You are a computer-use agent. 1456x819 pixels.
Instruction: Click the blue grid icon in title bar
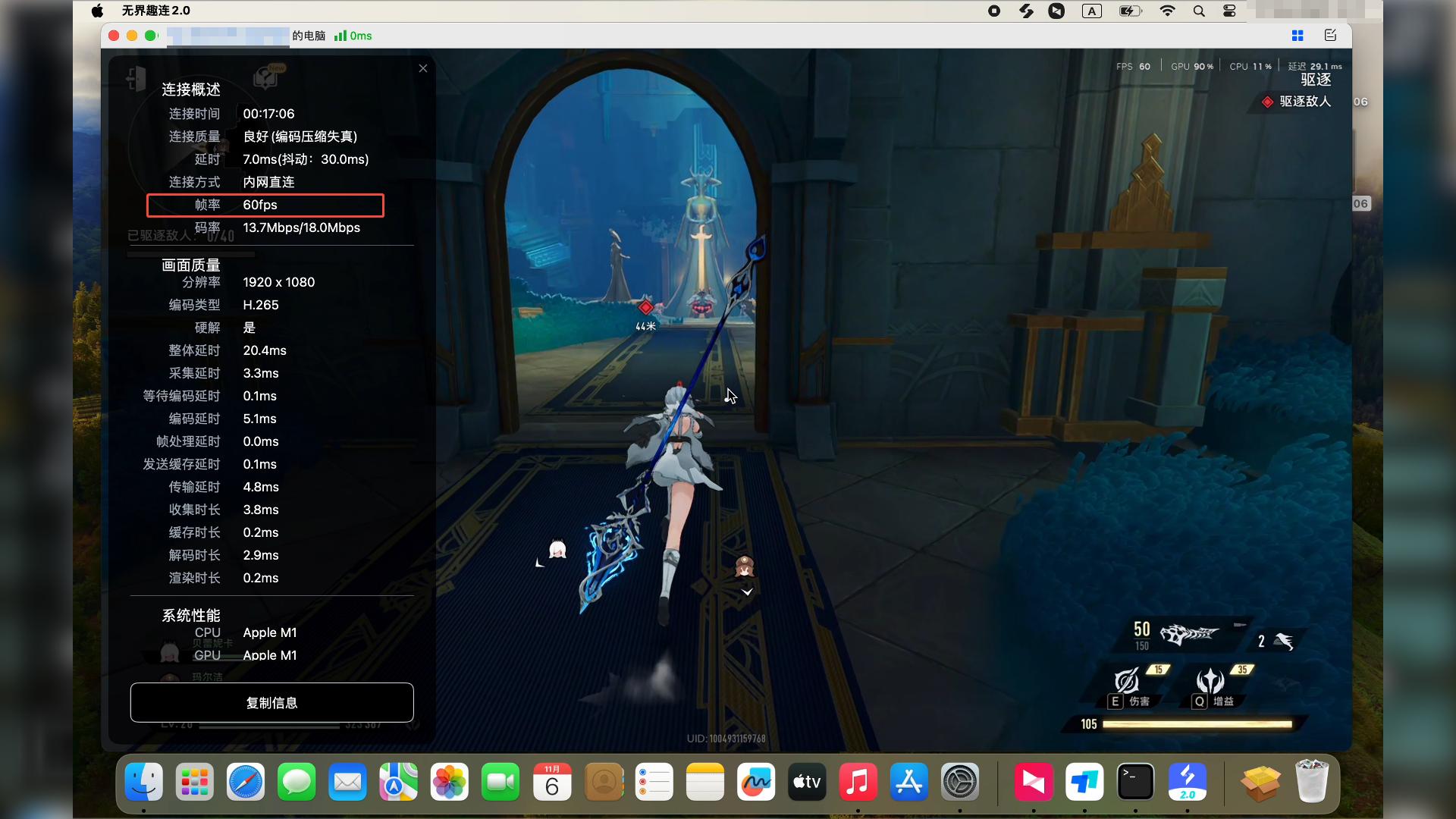click(x=1298, y=36)
